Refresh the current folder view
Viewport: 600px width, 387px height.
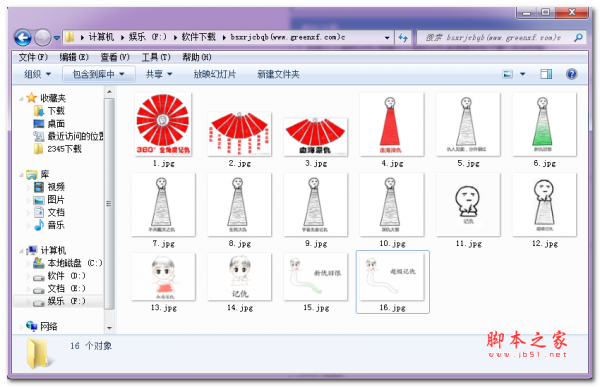pyautogui.click(x=403, y=38)
